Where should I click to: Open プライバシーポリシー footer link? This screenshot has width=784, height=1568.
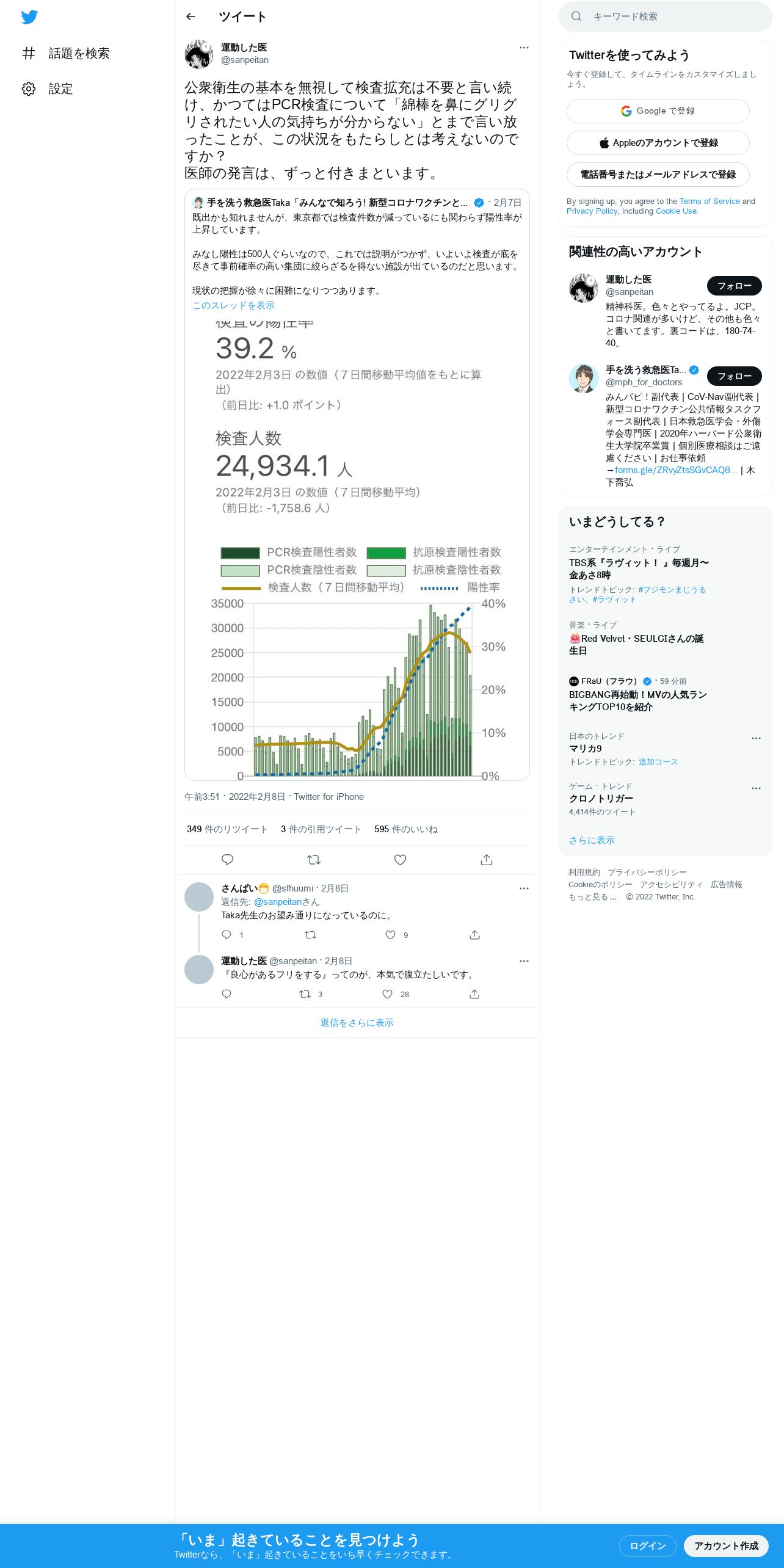647,873
